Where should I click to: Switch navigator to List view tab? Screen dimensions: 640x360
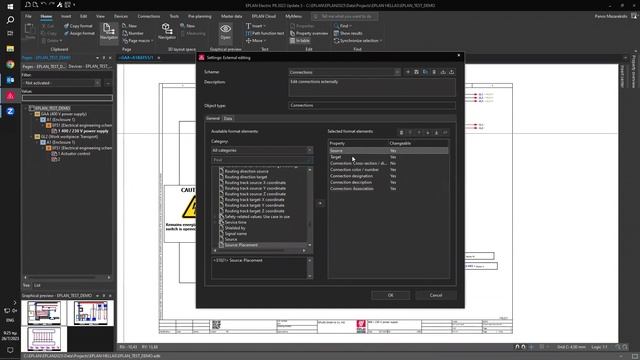pyautogui.click(x=37, y=285)
